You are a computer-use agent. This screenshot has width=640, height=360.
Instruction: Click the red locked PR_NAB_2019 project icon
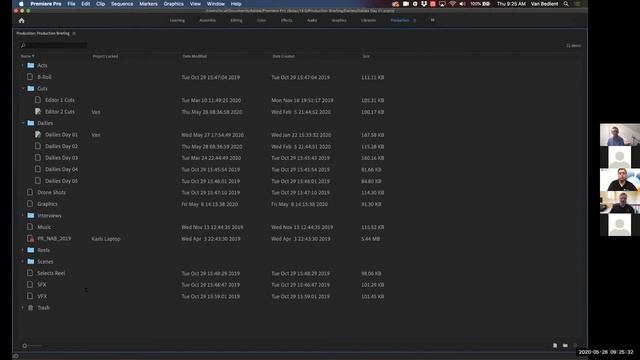[30, 238]
